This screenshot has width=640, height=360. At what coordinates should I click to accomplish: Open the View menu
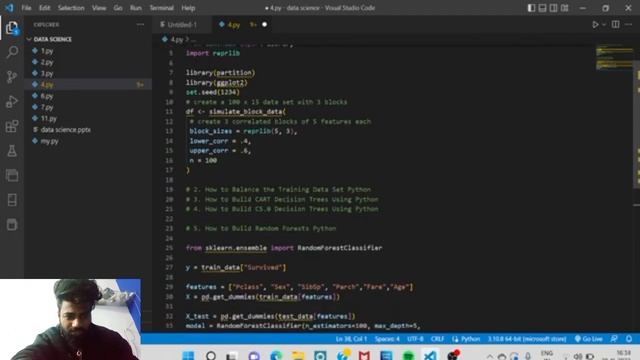(x=99, y=8)
